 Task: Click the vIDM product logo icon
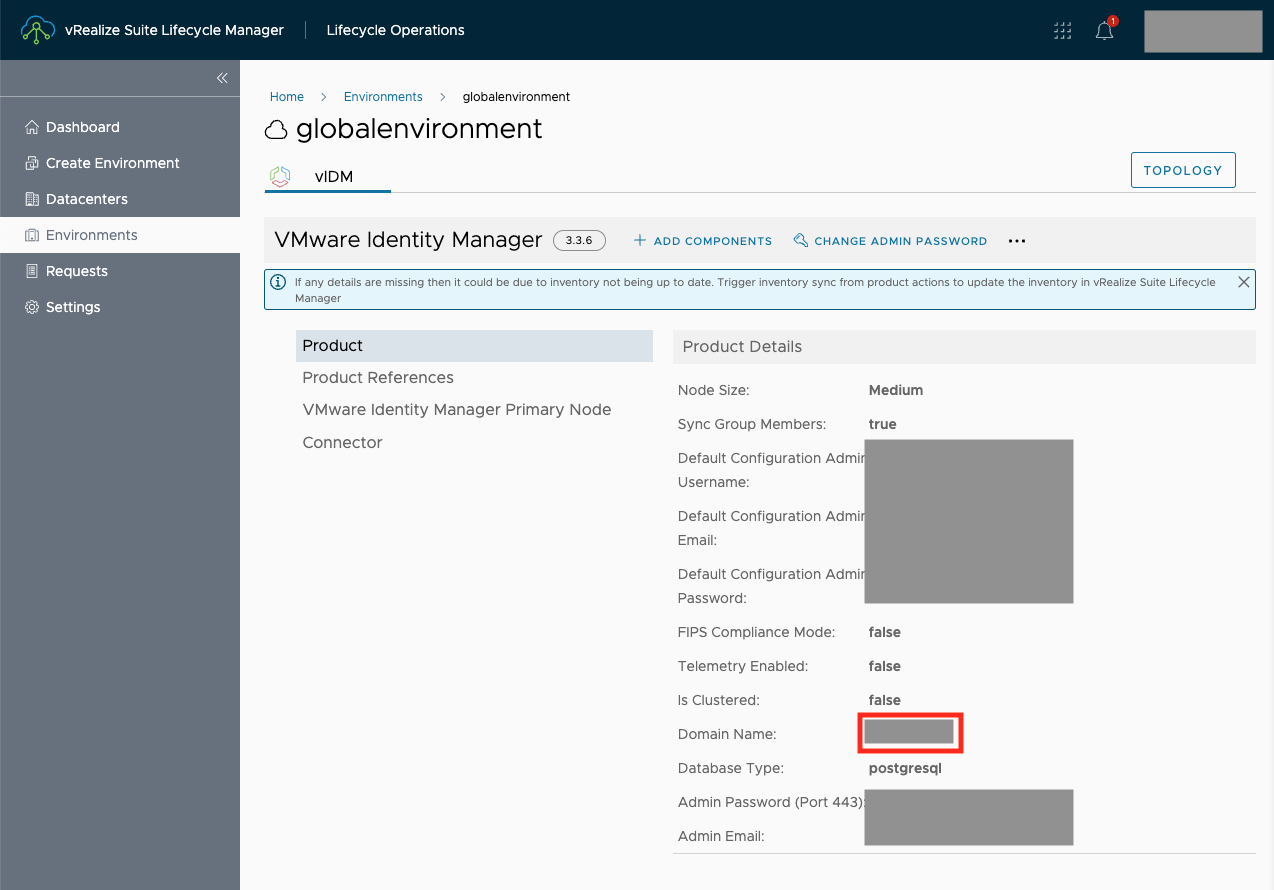pos(280,176)
